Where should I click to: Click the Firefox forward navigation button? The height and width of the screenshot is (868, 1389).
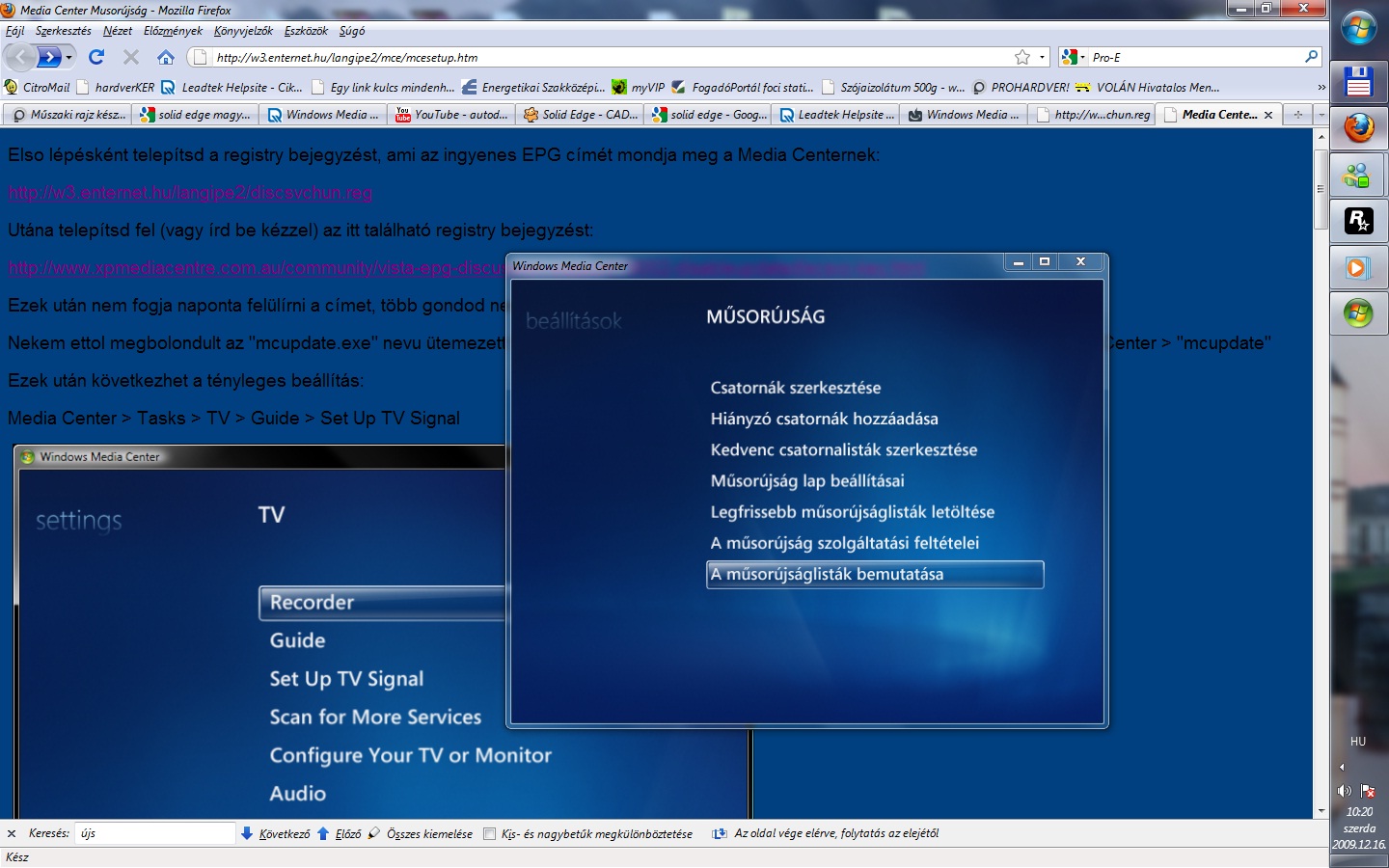(x=48, y=57)
